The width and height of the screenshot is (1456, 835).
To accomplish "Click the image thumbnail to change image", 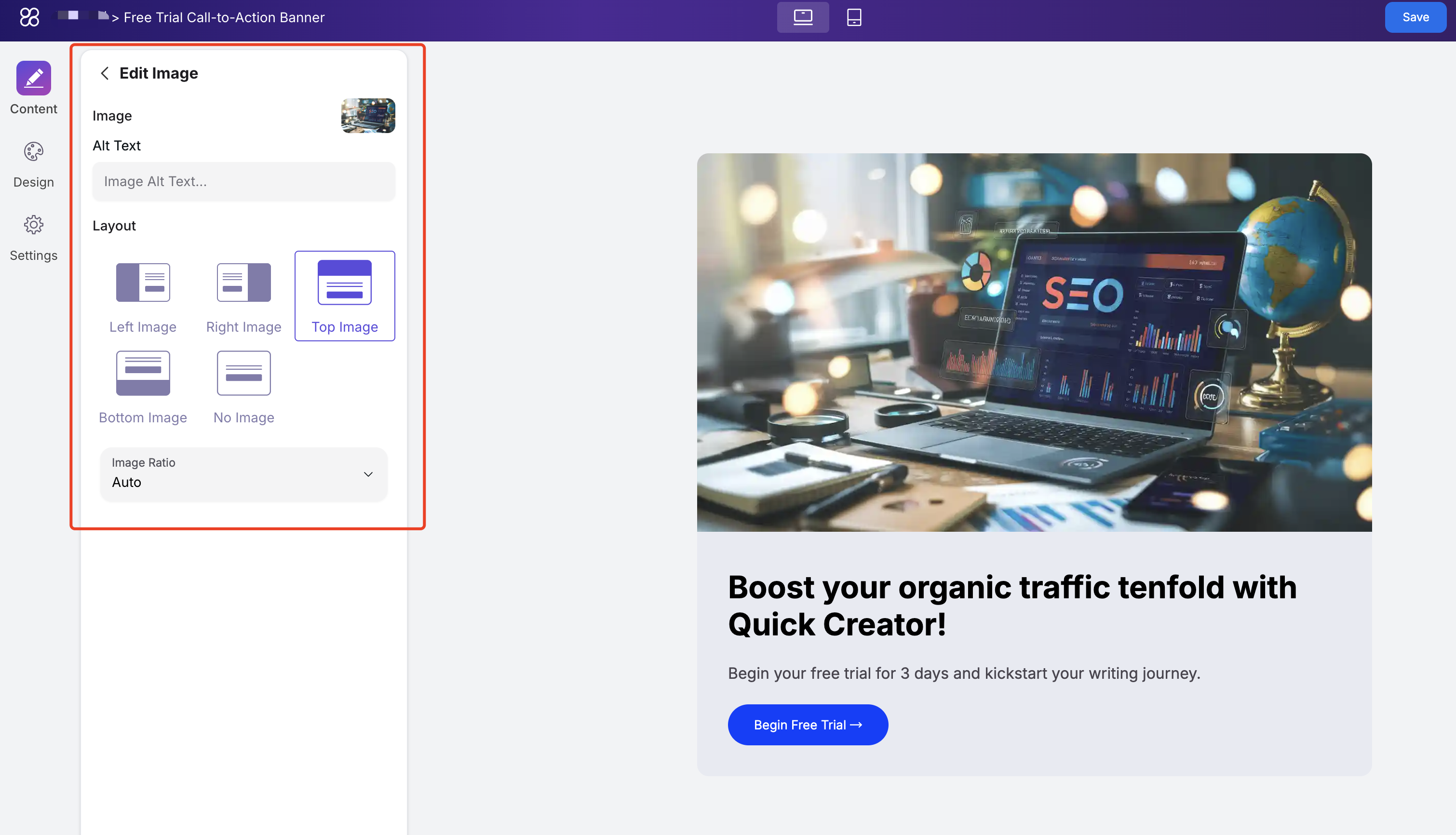I will click(x=368, y=115).
